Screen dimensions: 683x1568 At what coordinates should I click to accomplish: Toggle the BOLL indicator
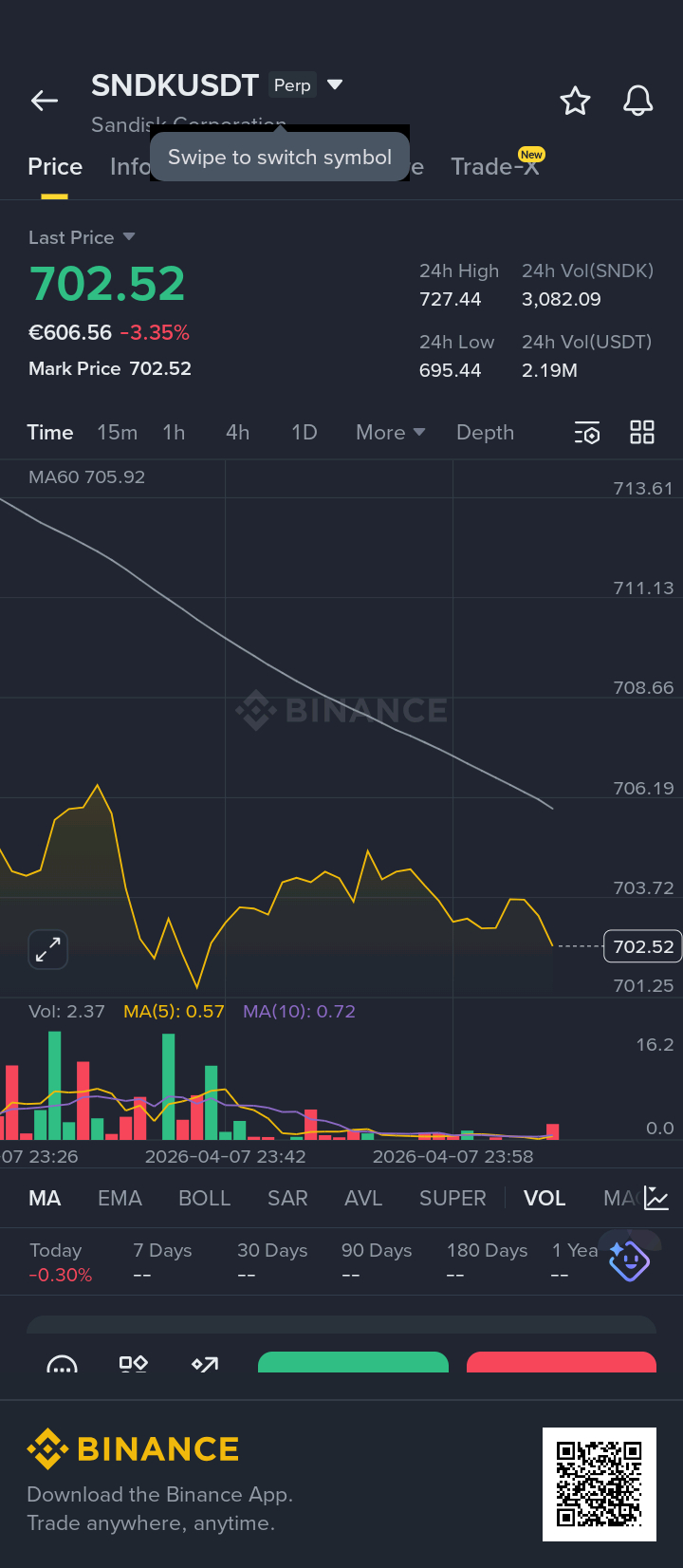(204, 1198)
